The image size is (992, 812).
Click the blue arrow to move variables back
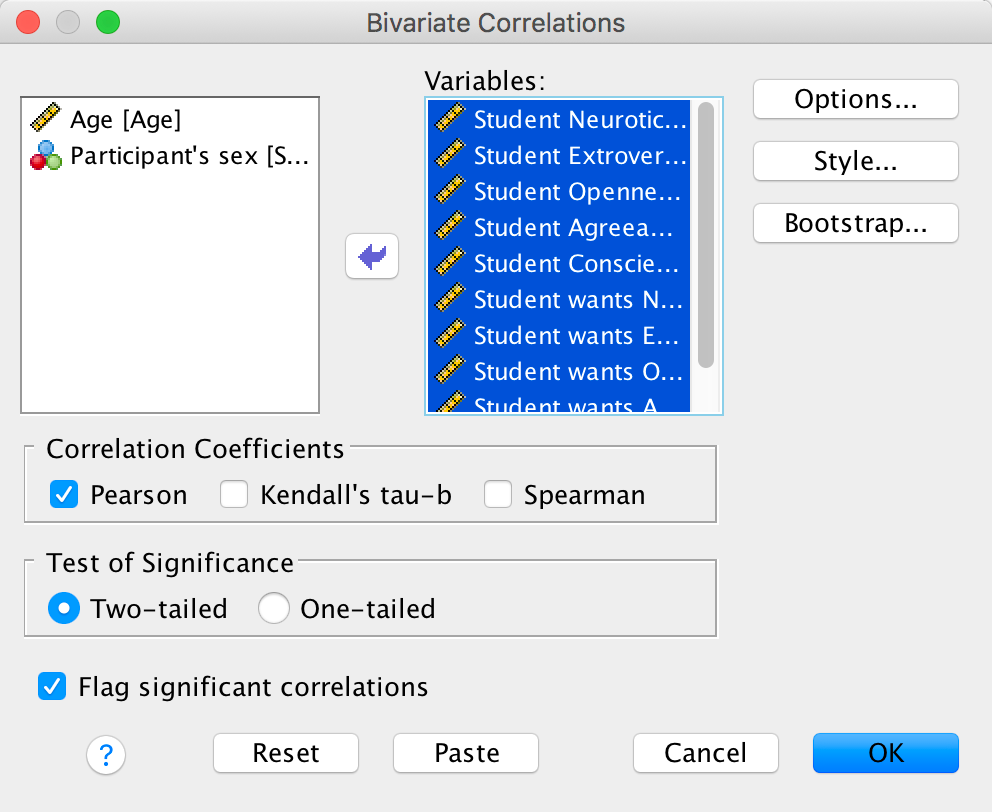point(372,257)
